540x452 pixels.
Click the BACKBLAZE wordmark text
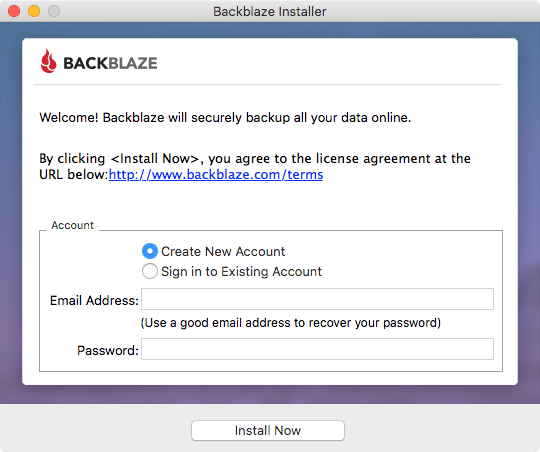[110, 63]
